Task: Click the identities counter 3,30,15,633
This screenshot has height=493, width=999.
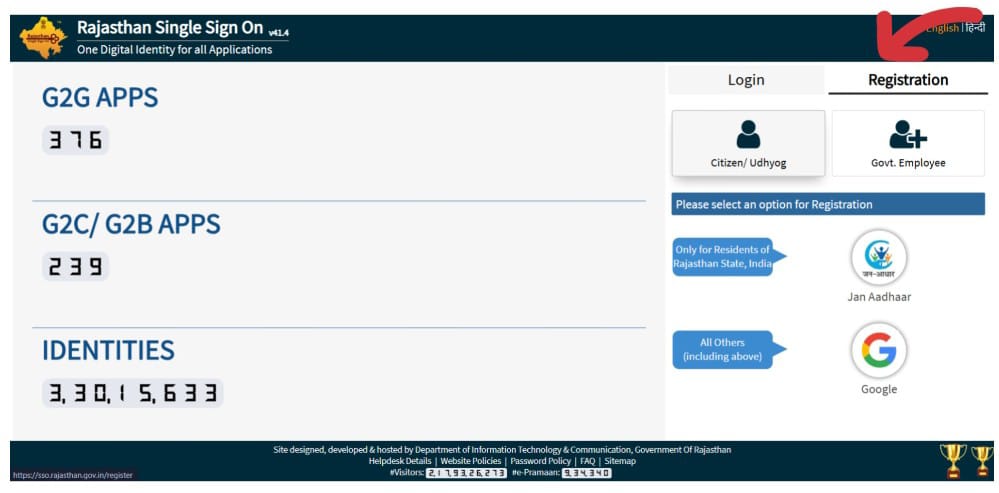Action: [133, 393]
